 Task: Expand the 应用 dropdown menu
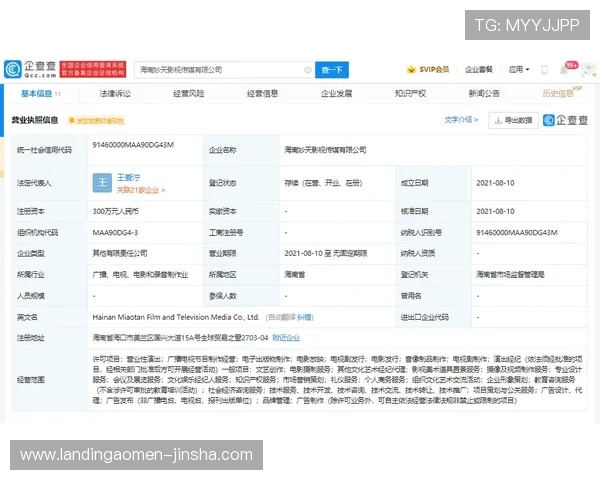click(518, 70)
